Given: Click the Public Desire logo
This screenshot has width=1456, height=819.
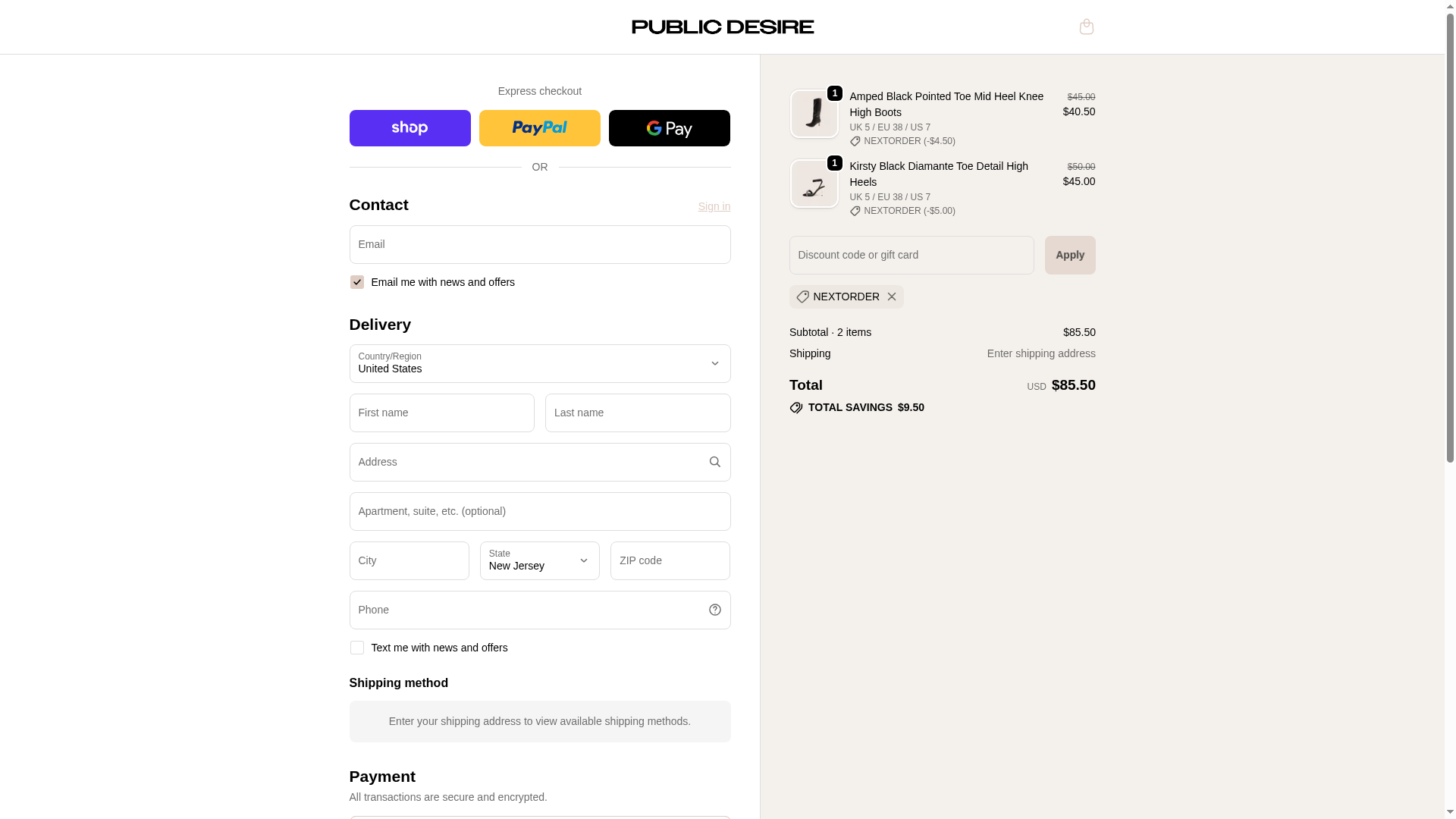Looking at the screenshot, I should [x=722, y=27].
